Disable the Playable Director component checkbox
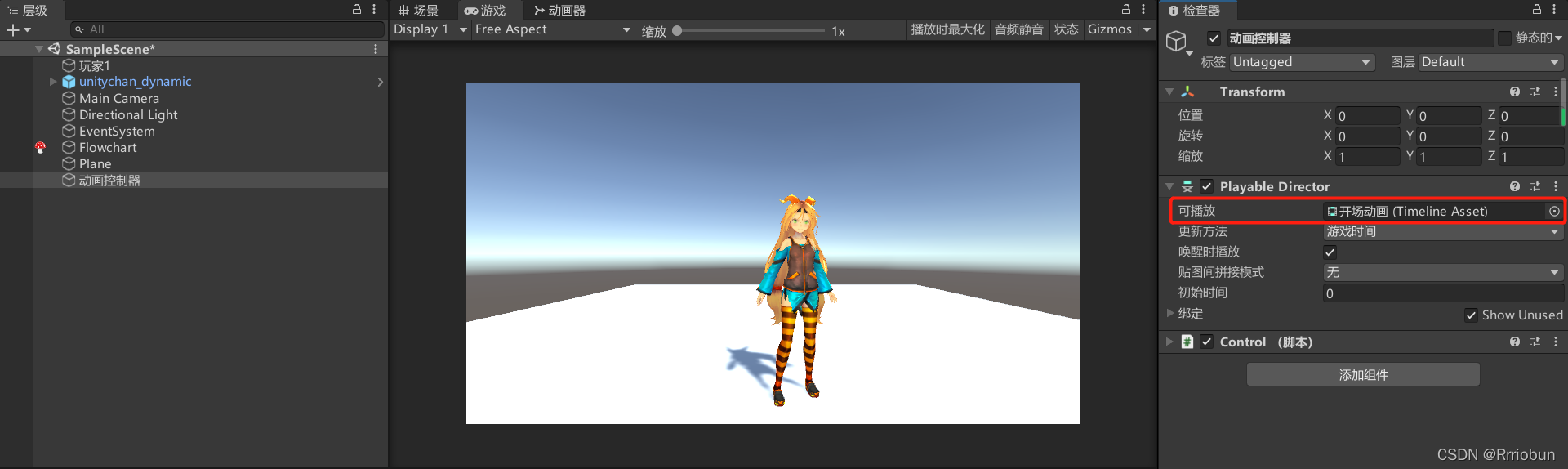 point(1207,186)
